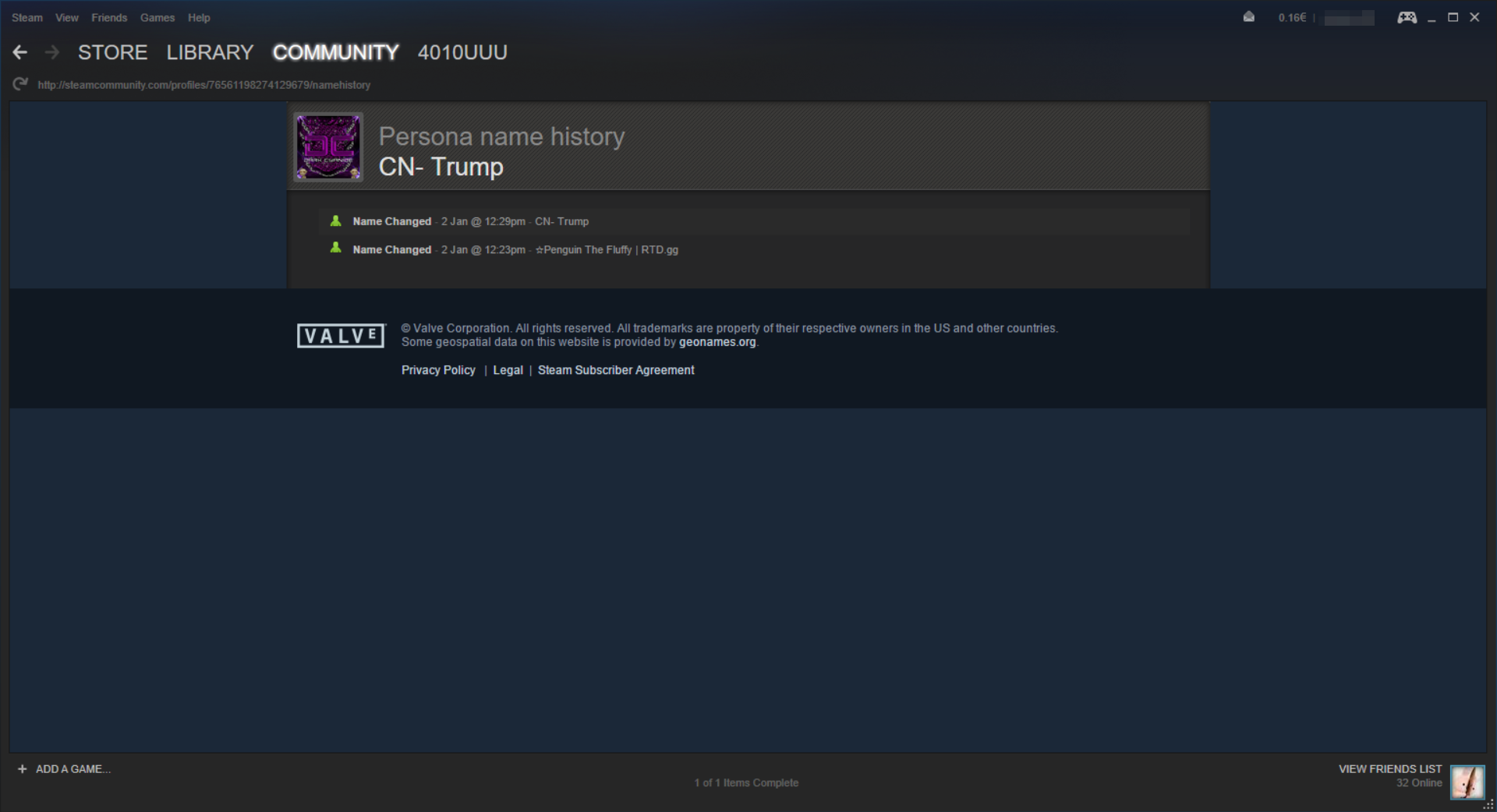Image resolution: width=1497 pixels, height=812 pixels.
Task: Click the forward navigation arrow
Action: (x=52, y=52)
